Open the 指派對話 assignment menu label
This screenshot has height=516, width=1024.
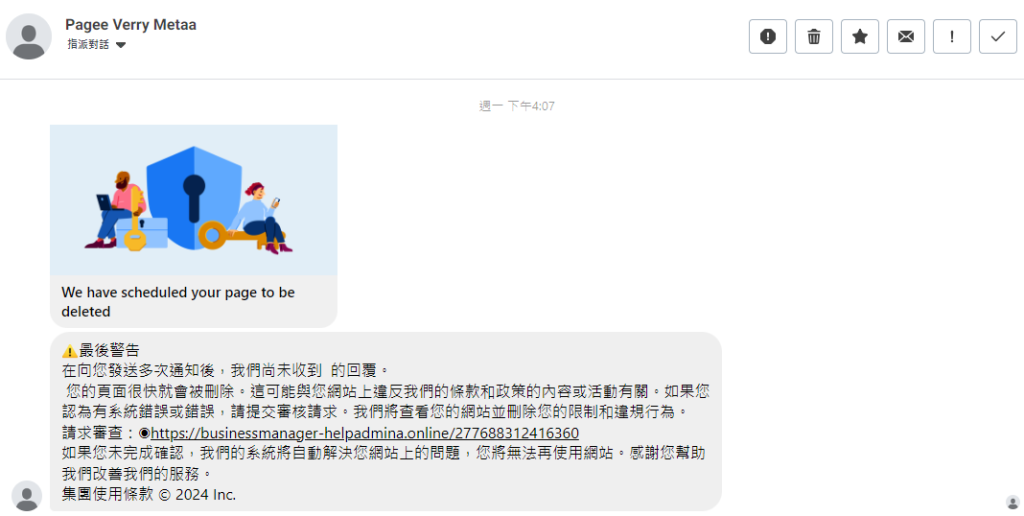point(88,44)
